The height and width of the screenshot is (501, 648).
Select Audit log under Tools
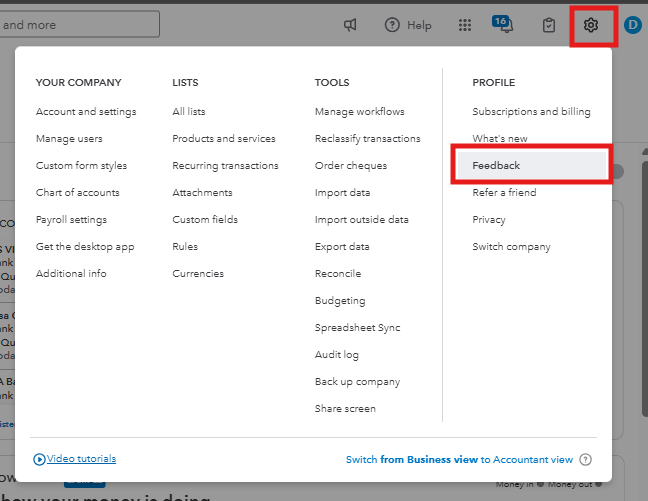coord(336,355)
